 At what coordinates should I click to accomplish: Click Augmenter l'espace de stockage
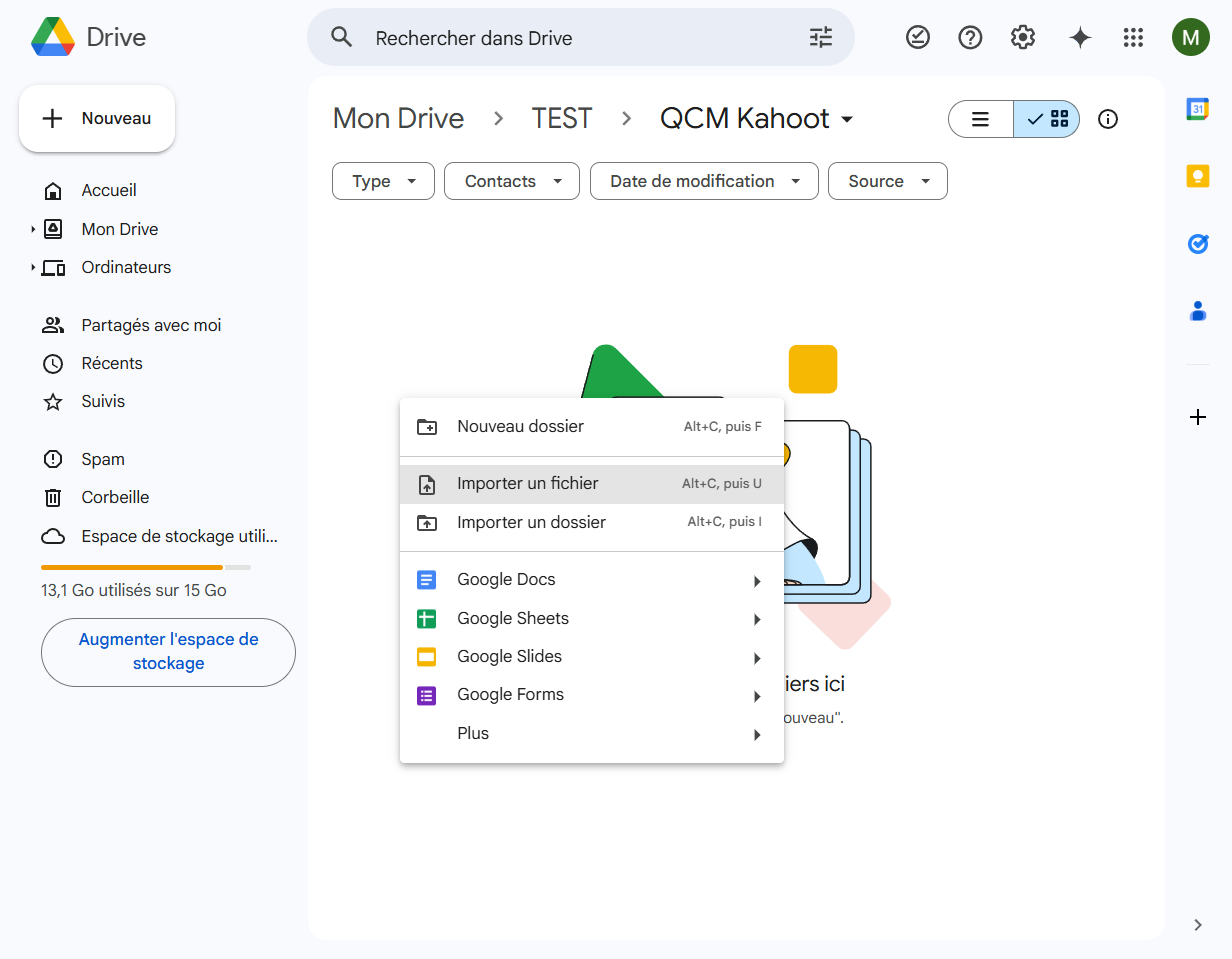pyautogui.click(x=168, y=652)
